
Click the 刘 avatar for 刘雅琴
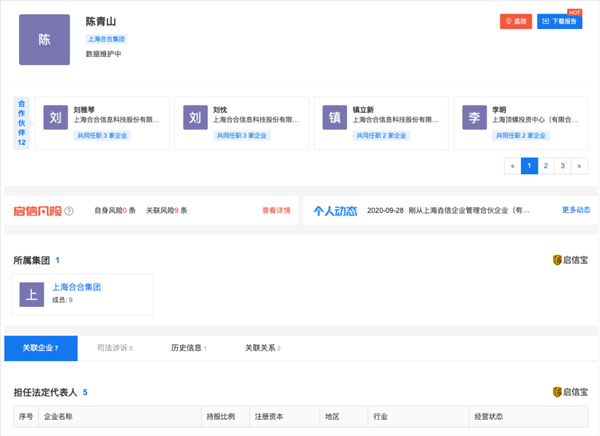click(x=56, y=118)
